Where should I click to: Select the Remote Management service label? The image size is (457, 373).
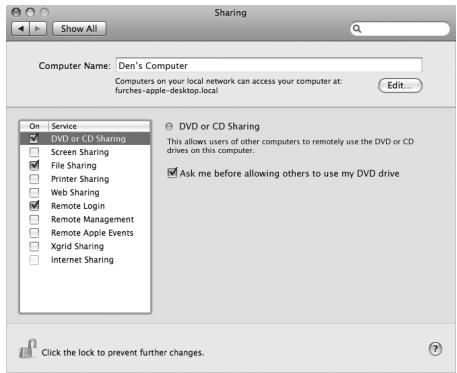(x=92, y=219)
